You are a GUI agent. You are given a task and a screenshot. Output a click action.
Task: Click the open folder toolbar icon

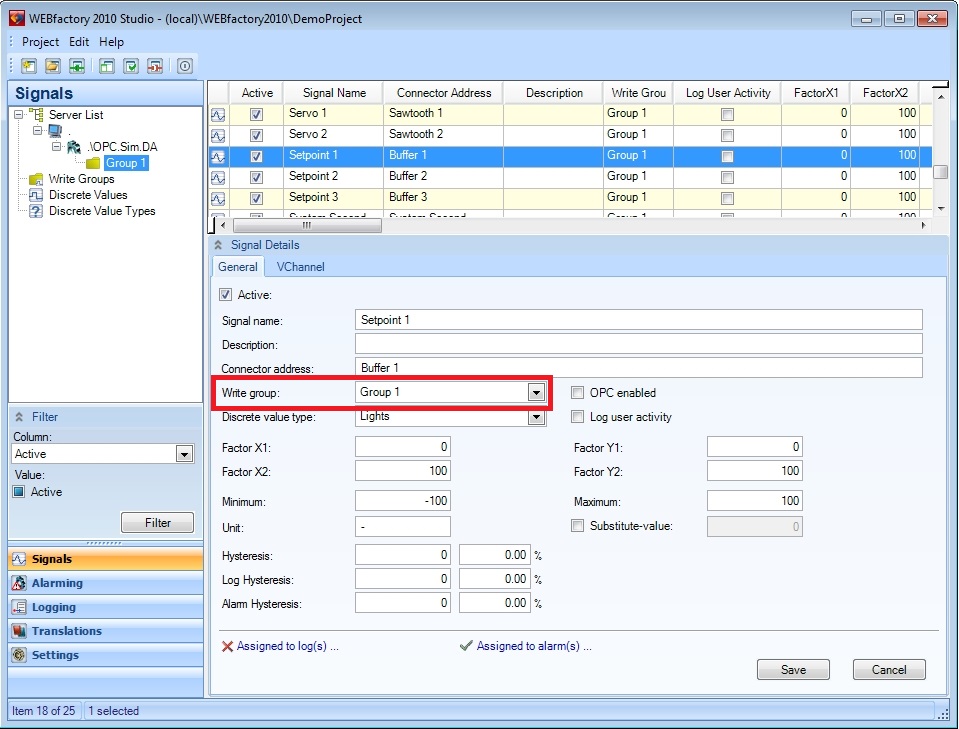coord(52,66)
